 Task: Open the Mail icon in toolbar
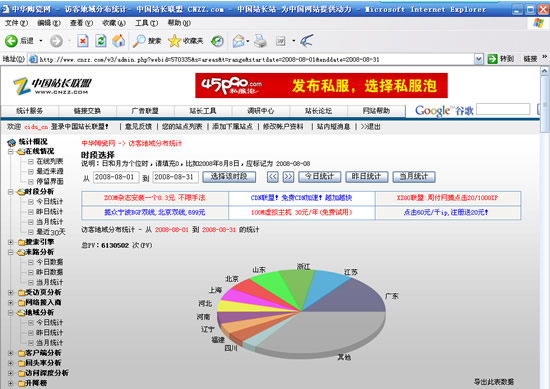click(x=239, y=41)
